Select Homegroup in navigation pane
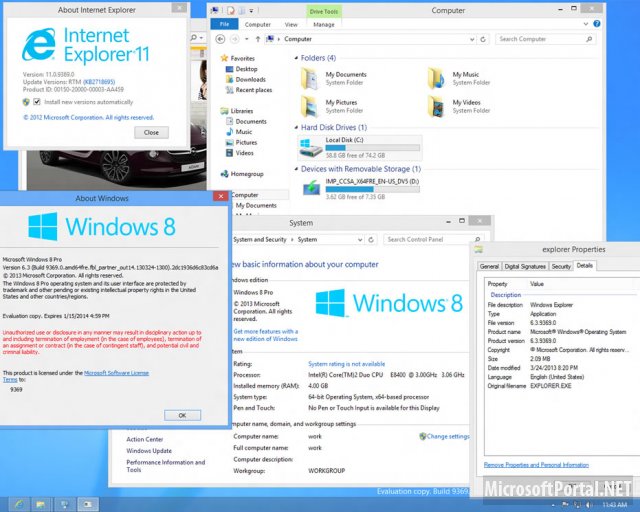640x512 pixels. (x=247, y=174)
